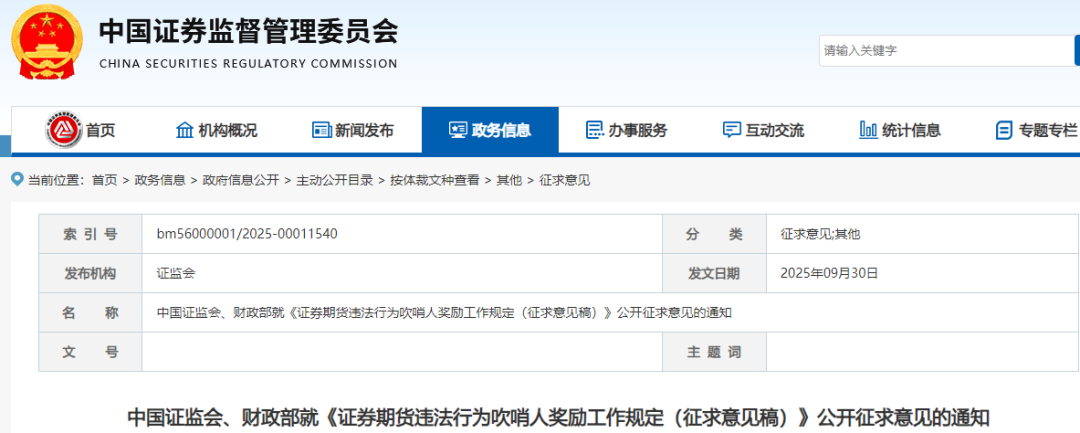
Task: Click the date 2025年09月30日
Action: click(x=829, y=273)
